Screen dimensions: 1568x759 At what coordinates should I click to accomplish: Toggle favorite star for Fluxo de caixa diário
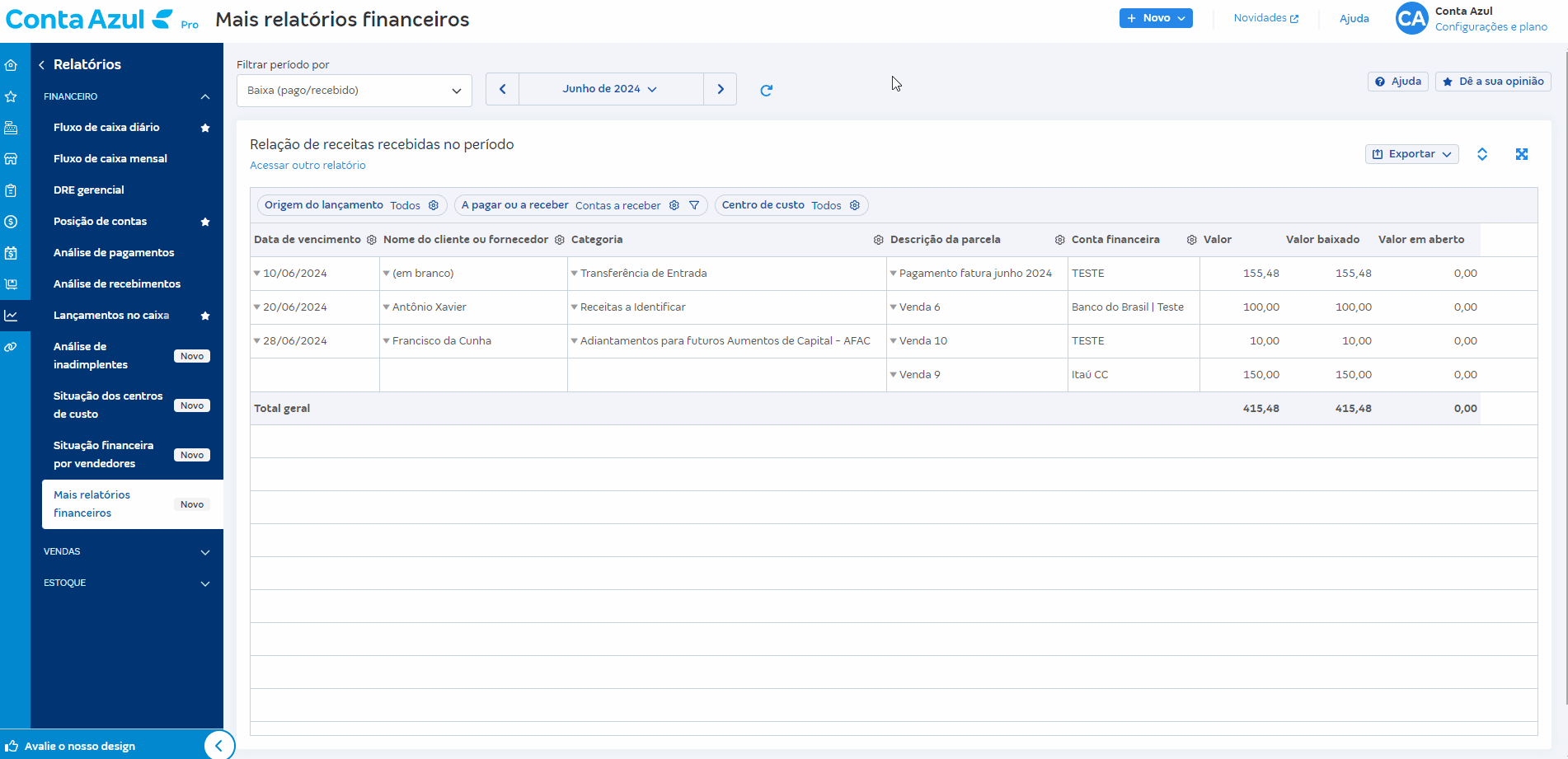tap(205, 128)
